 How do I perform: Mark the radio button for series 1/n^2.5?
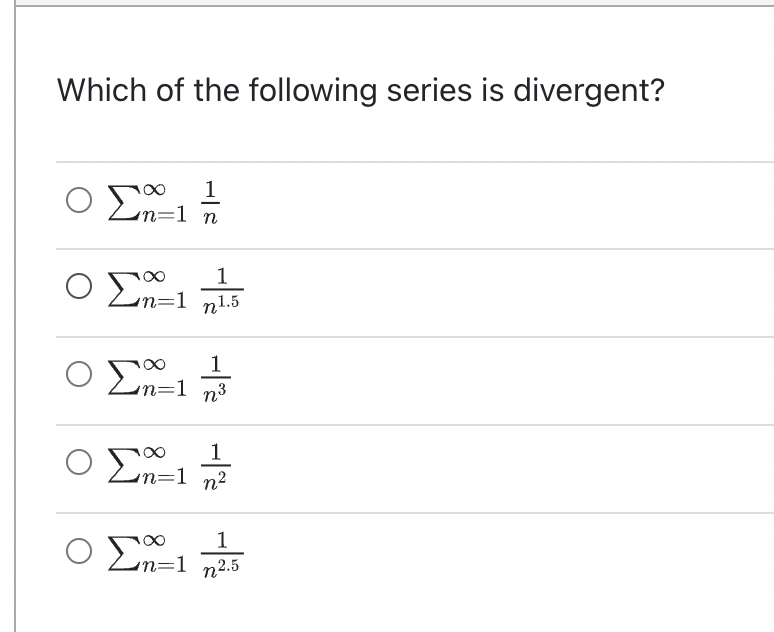(x=79, y=551)
